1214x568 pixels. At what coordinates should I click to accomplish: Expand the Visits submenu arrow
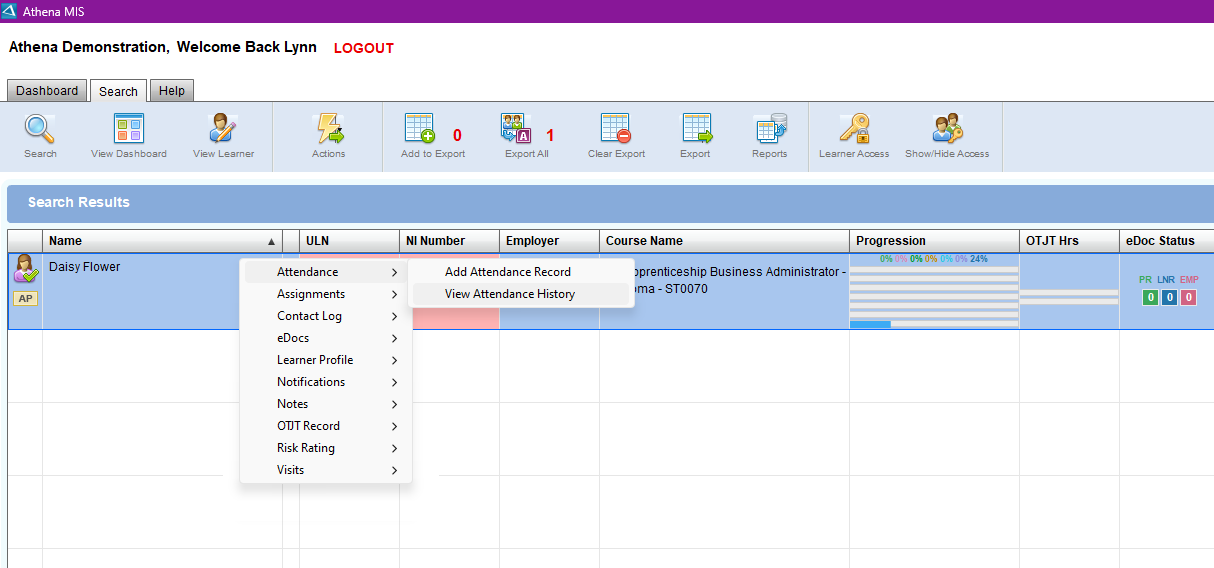tap(395, 470)
